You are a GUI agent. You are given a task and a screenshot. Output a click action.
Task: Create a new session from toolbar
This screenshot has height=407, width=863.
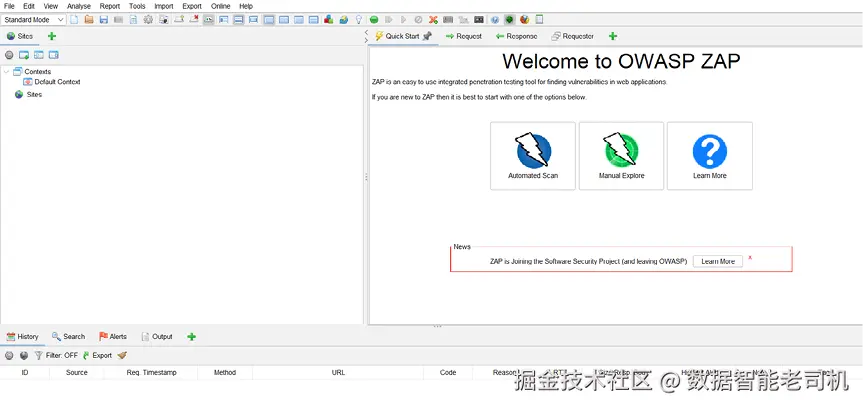74,20
